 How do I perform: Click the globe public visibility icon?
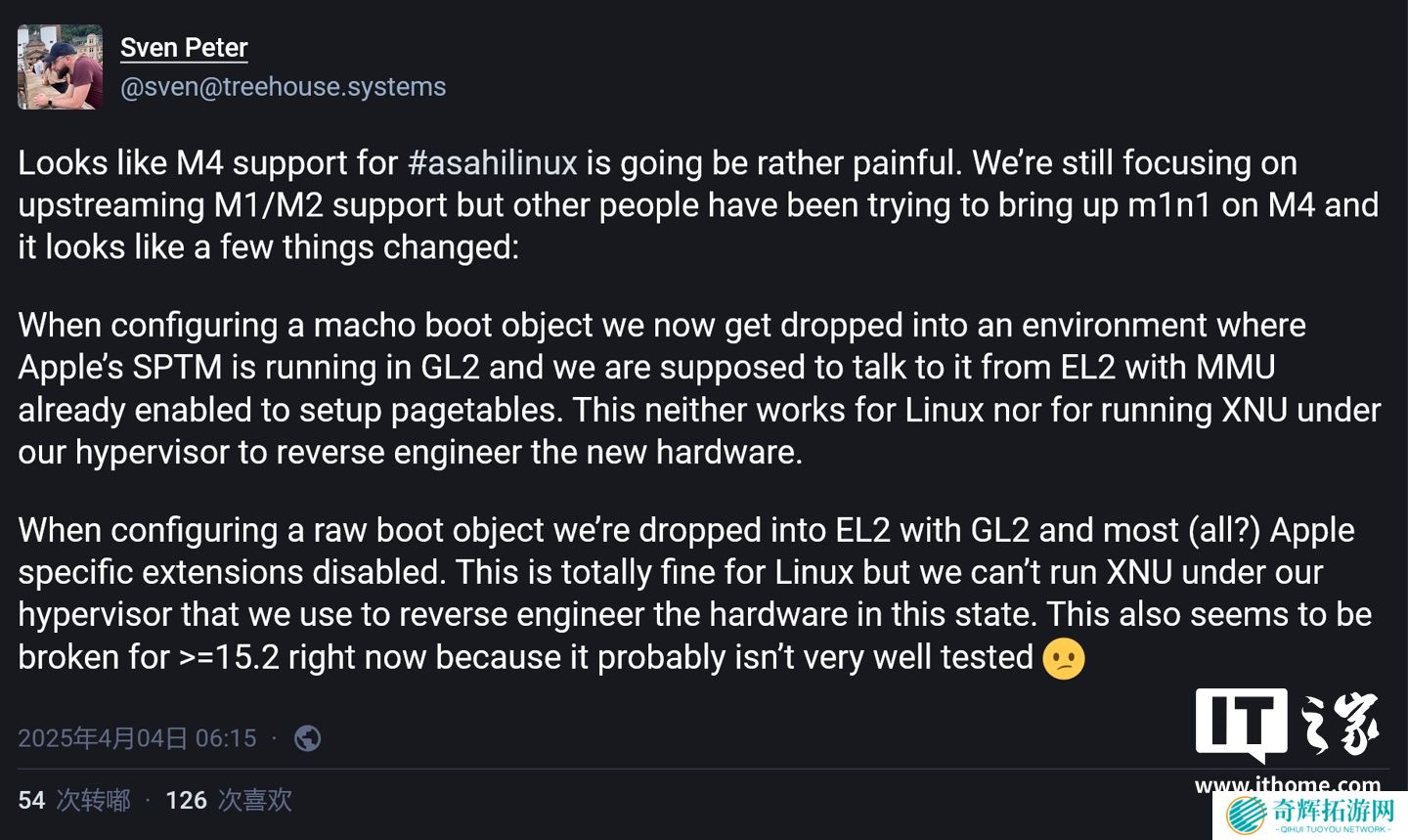pyautogui.click(x=308, y=738)
